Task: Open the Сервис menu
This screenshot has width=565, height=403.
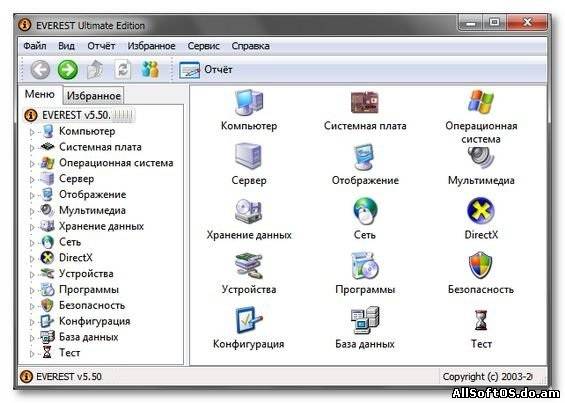Action: 204,46
